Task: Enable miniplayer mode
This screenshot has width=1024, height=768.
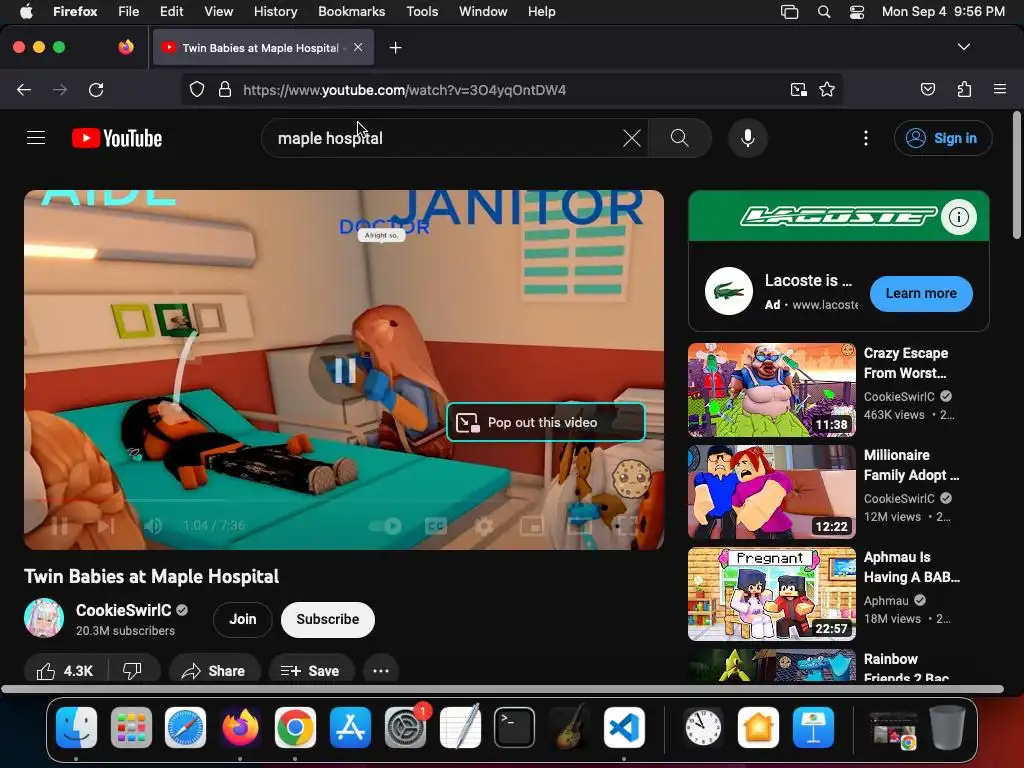Action: pyautogui.click(x=532, y=526)
